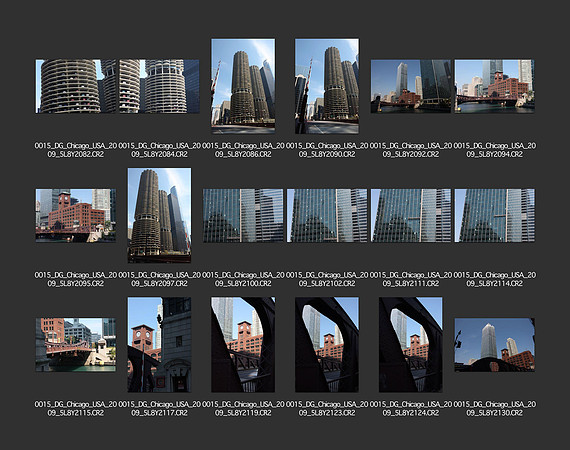Select the SL8Y2100 glass reflection thumbnail

click(243, 215)
